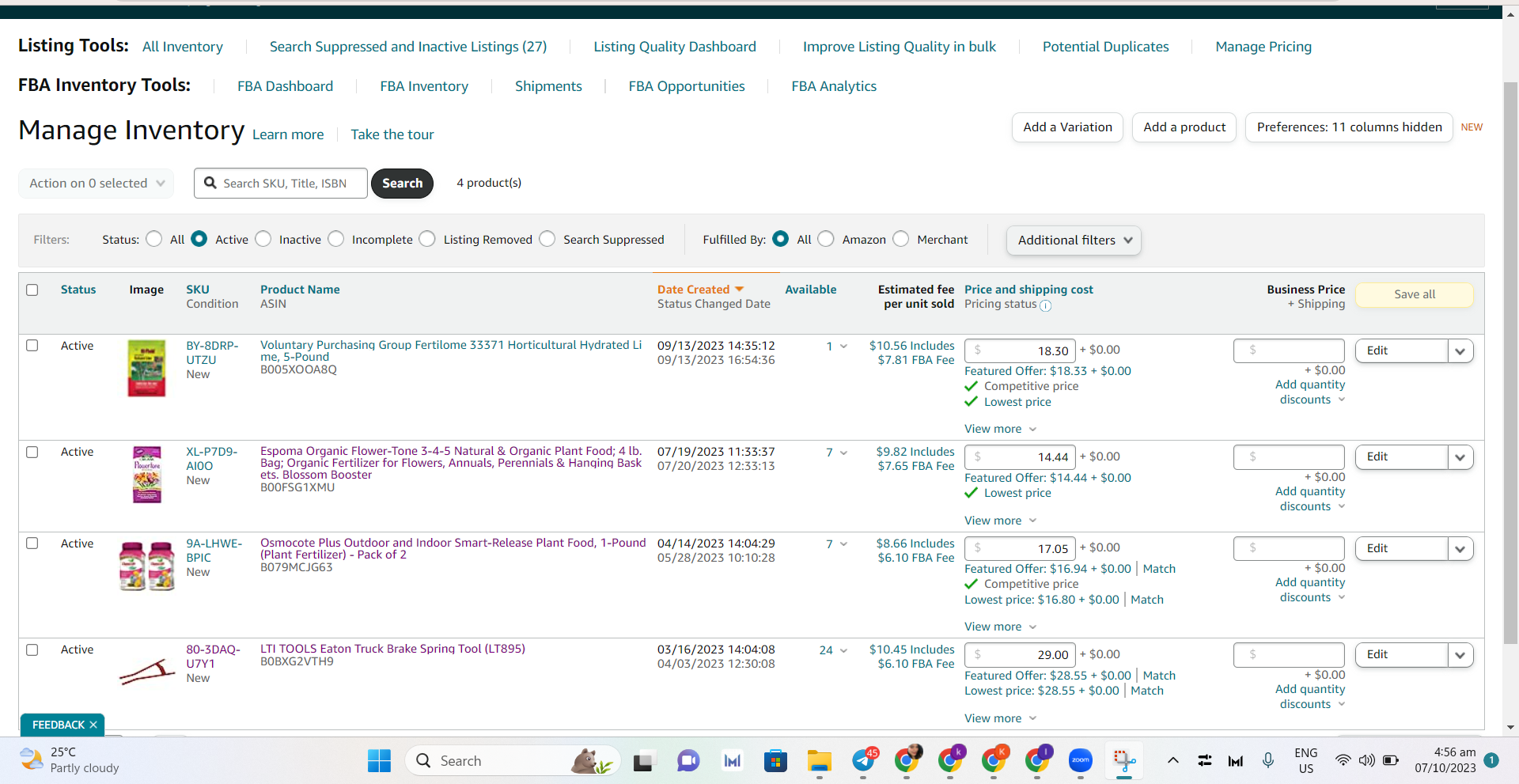Expand available quantity 24 chevron
1519x784 pixels.
click(x=843, y=650)
